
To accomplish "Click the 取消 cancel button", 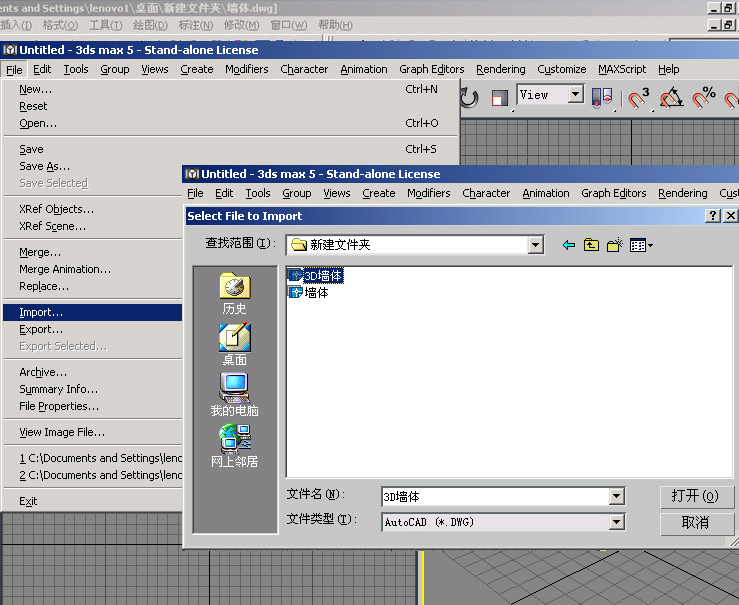I will [x=696, y=523].
